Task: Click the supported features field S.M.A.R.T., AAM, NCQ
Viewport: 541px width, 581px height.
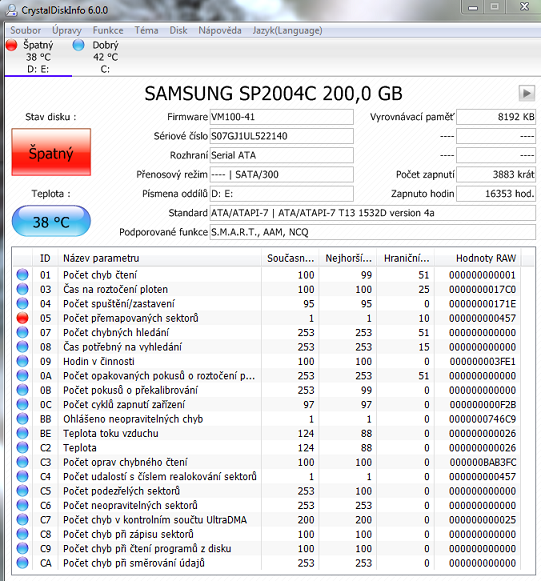Action: (x=372, y=232)
